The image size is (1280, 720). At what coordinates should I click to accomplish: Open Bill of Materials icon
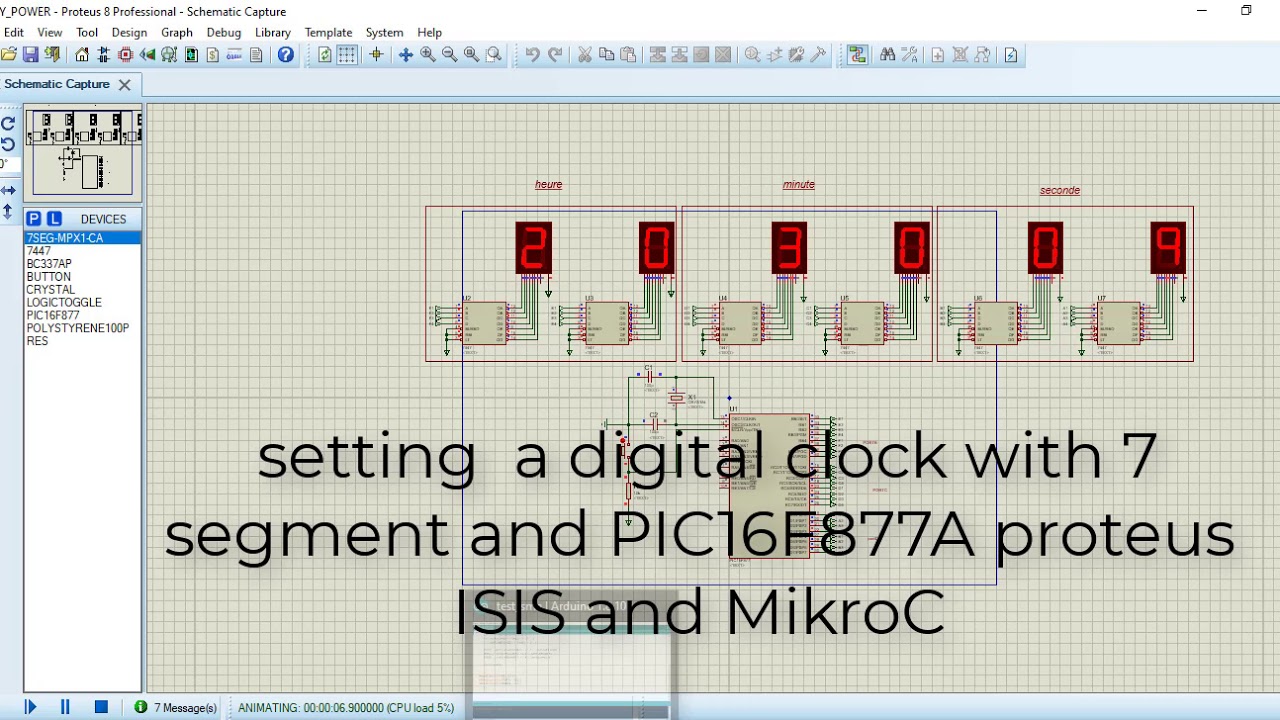(x=213, y=55)
